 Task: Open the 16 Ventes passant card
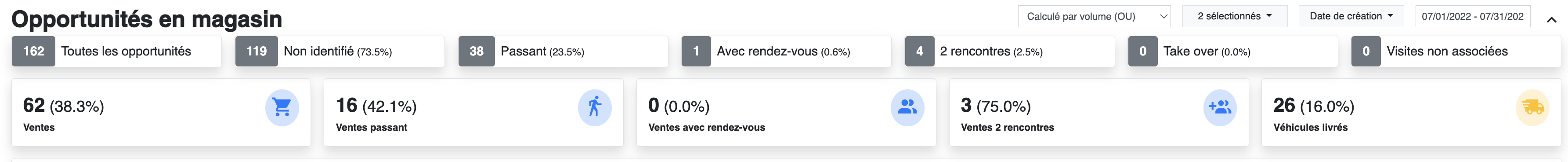coord(473,113)
